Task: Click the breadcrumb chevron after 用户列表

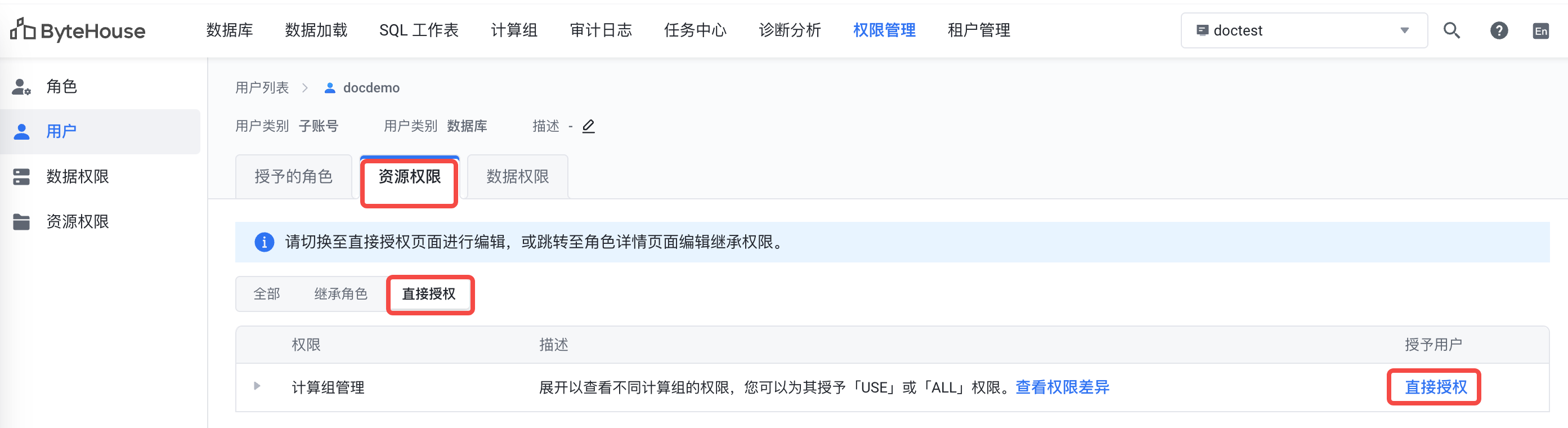Action: coord(305,88)
